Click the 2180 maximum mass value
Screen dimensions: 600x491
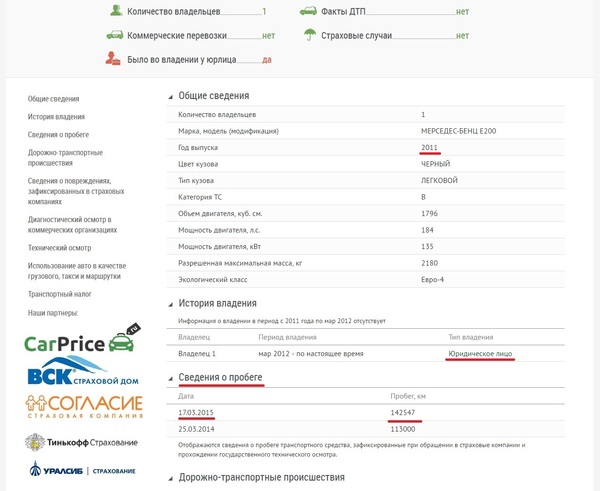coord(429,263)
